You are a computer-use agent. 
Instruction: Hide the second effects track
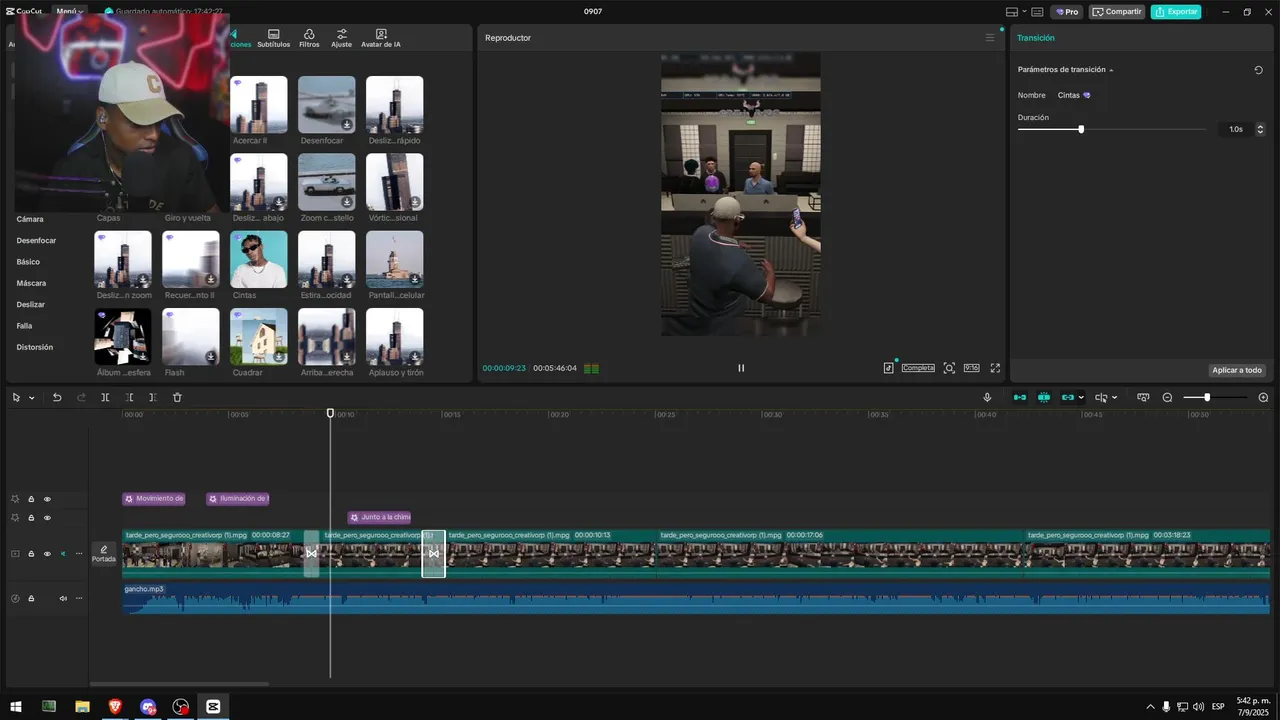47,518
